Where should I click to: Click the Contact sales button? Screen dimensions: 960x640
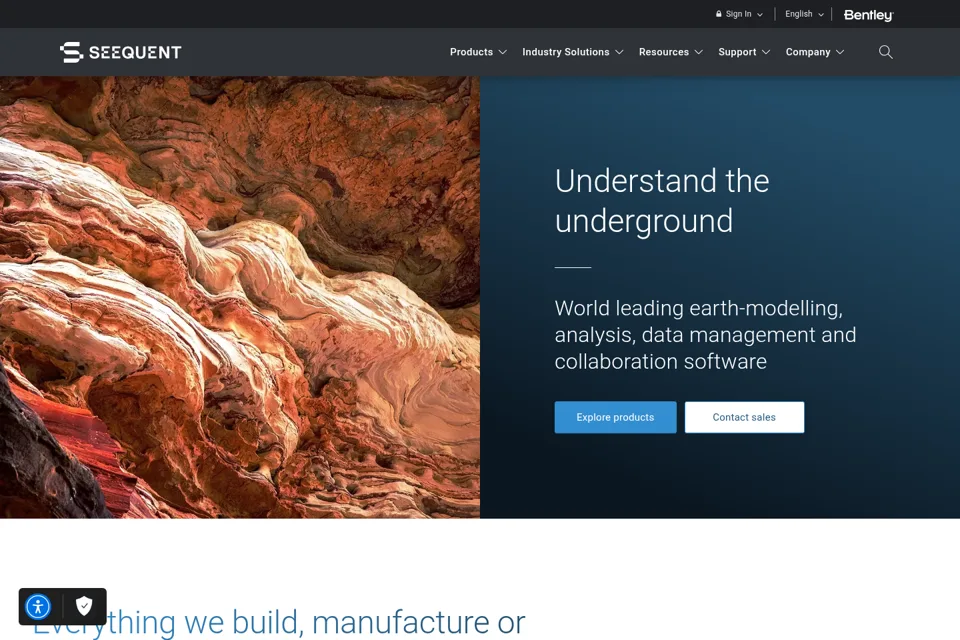[x=744, y=417]
